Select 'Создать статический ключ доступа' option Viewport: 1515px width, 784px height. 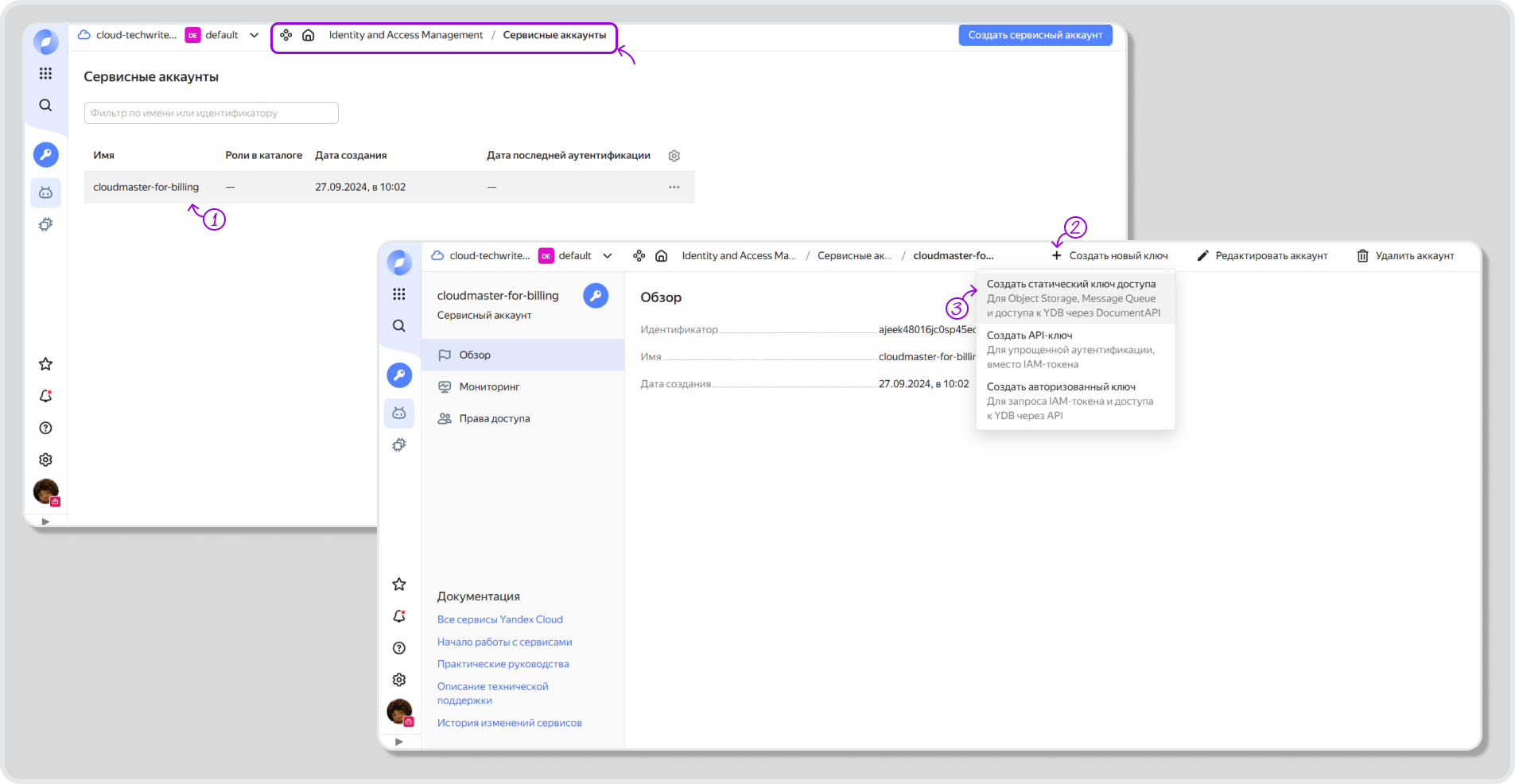(1071, 284)
